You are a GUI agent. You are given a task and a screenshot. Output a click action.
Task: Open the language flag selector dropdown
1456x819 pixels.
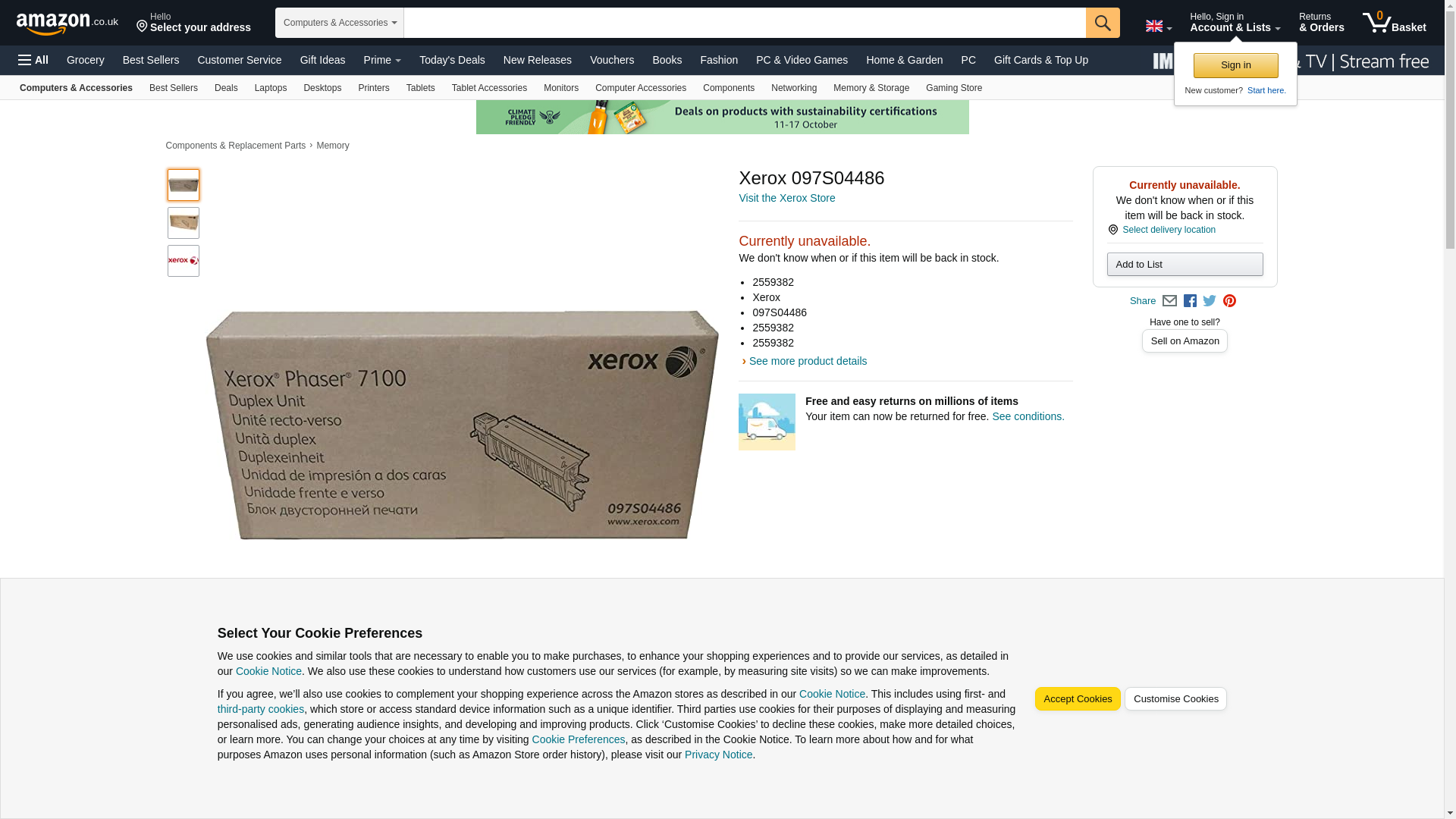(x=1158, y=27)
